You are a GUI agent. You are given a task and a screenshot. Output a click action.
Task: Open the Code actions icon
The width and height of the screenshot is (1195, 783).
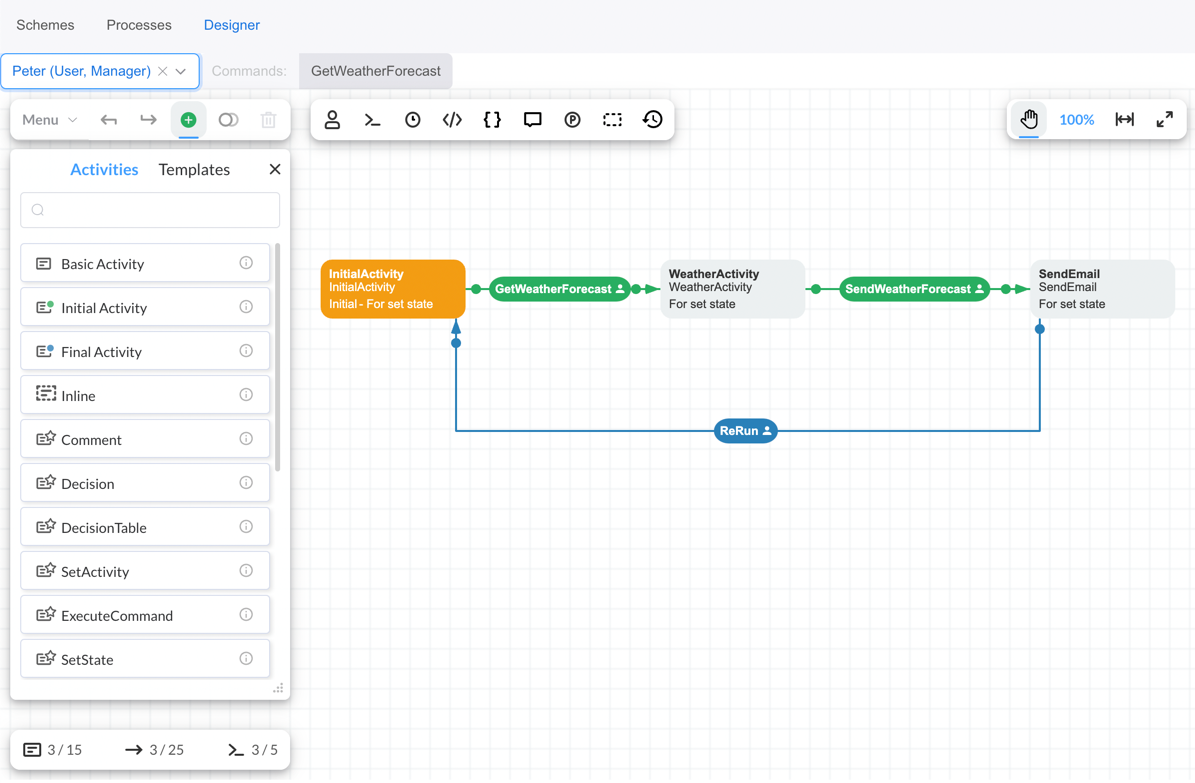[x=452, y=120]
